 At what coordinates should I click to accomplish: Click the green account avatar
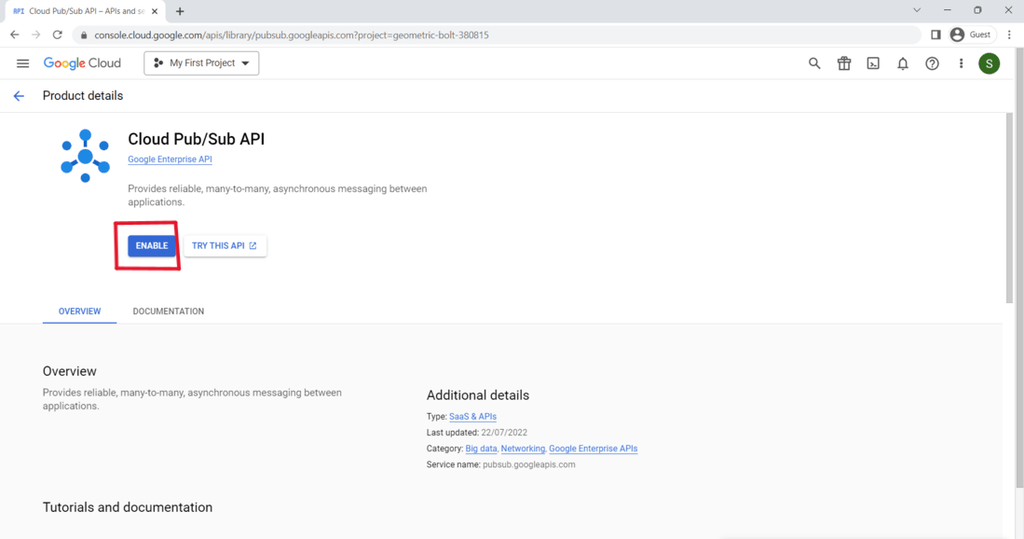989,64
